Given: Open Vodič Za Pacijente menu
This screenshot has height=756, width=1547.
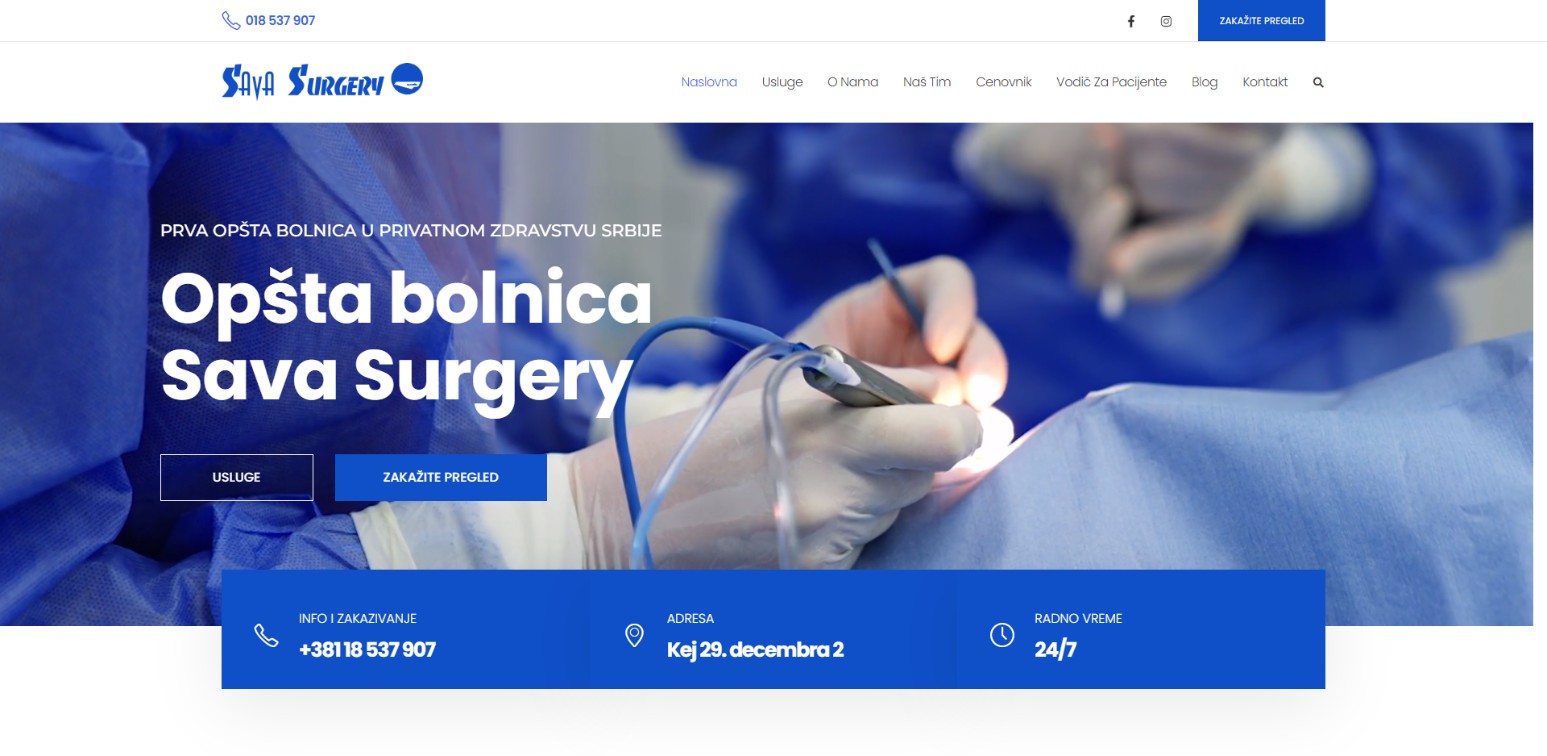Looking at the screenshot, I should pyautogui.click(x=1111, y=82).
